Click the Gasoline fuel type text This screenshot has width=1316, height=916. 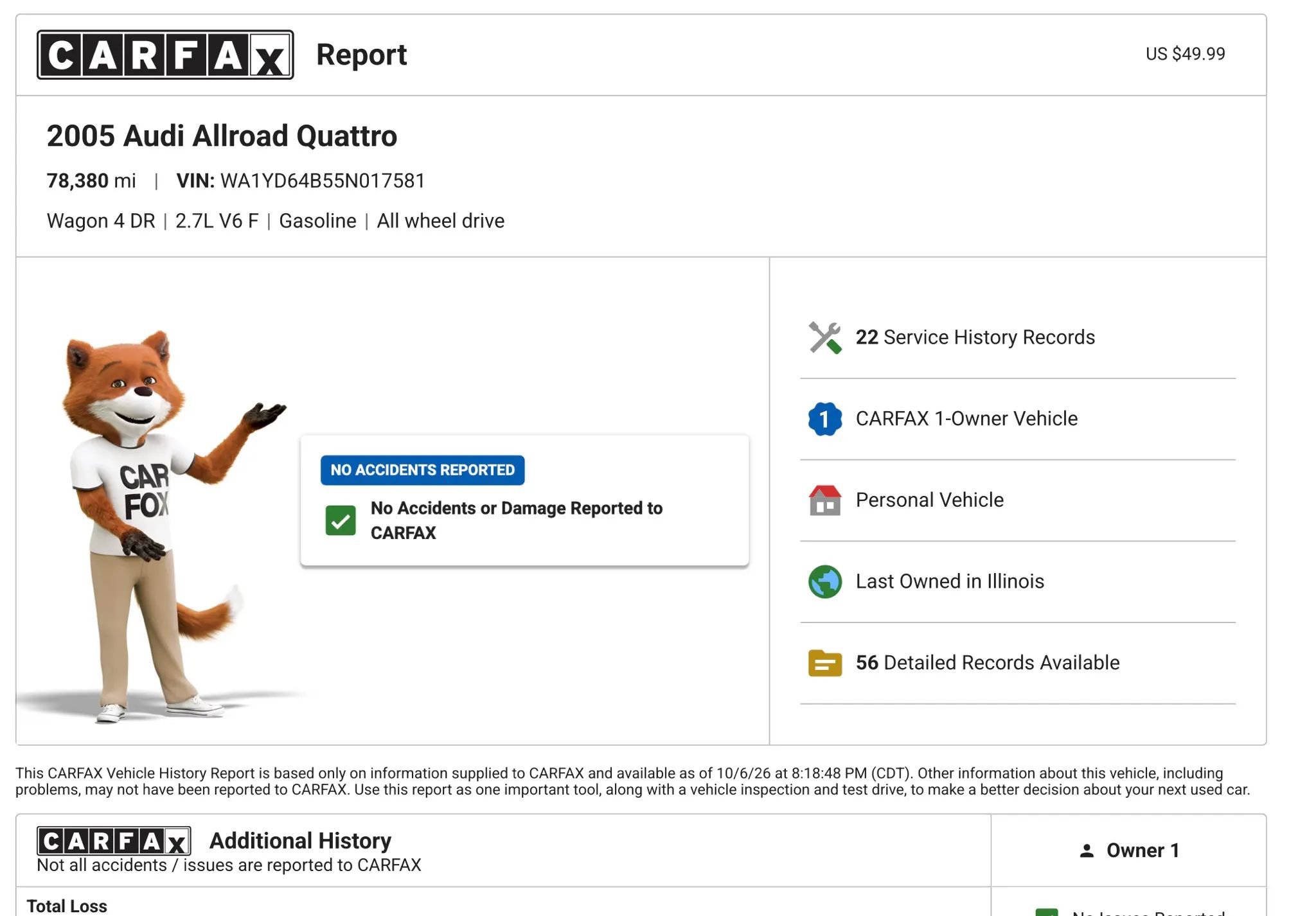coord(317,221)
